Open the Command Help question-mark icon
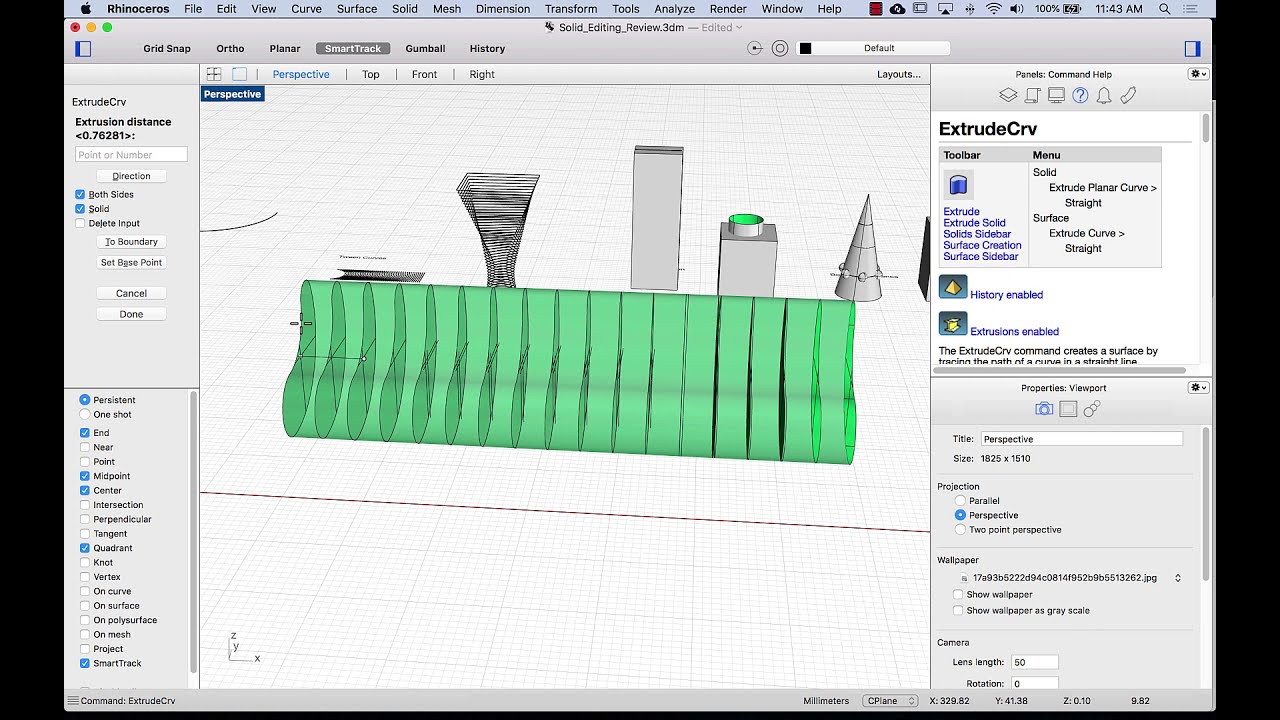Screen dimensions: 1280x720 pos(1080,95)
